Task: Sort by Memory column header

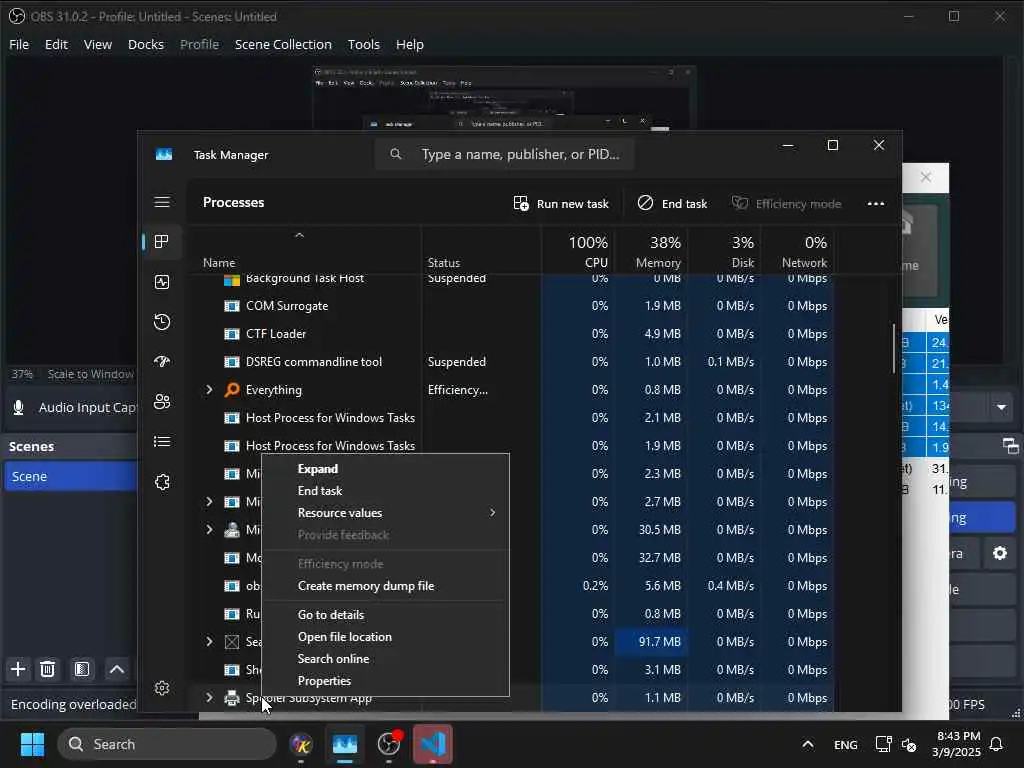Action: point(650,251)
